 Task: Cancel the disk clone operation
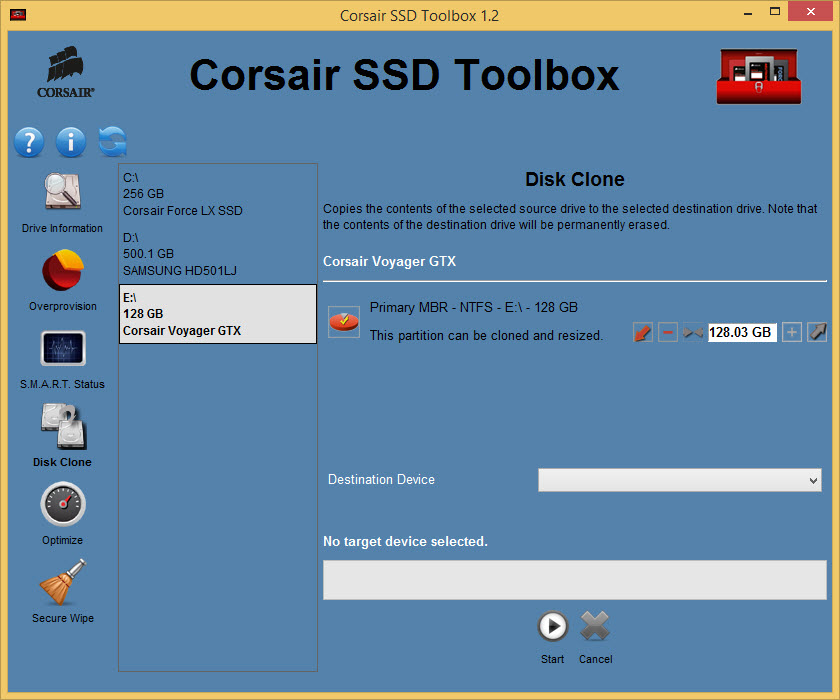tap(595, 627)
